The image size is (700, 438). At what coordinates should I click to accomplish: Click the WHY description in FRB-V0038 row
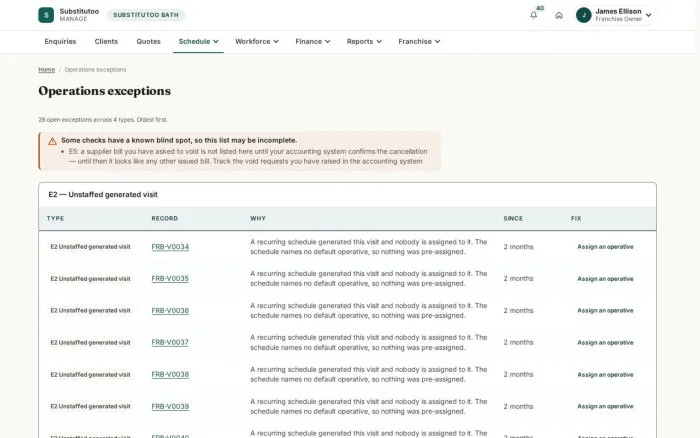[368, 374]
